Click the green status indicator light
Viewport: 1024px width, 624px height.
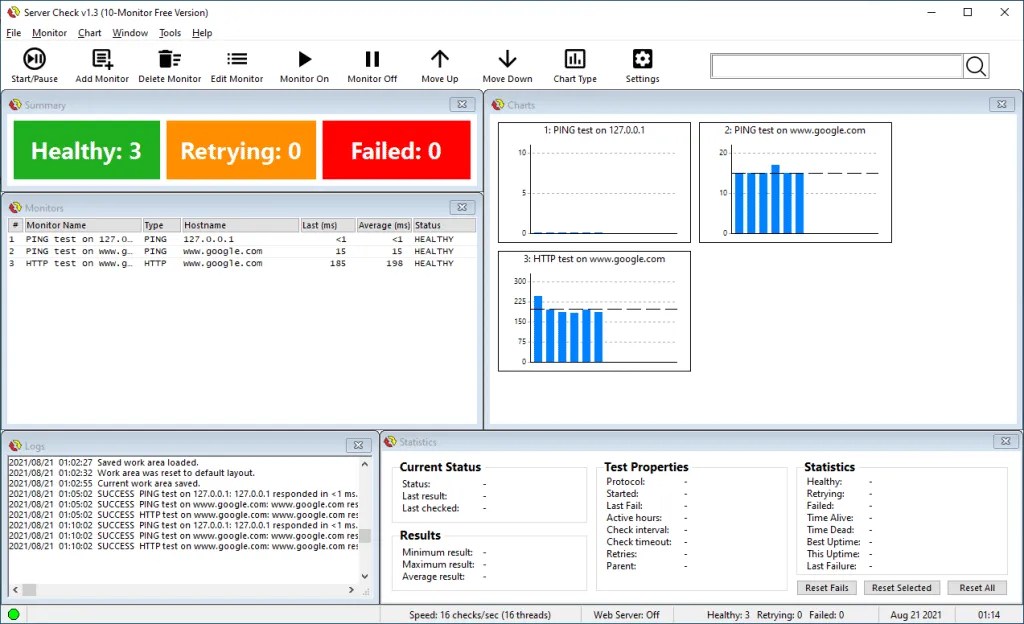click(x=14, y=614)
